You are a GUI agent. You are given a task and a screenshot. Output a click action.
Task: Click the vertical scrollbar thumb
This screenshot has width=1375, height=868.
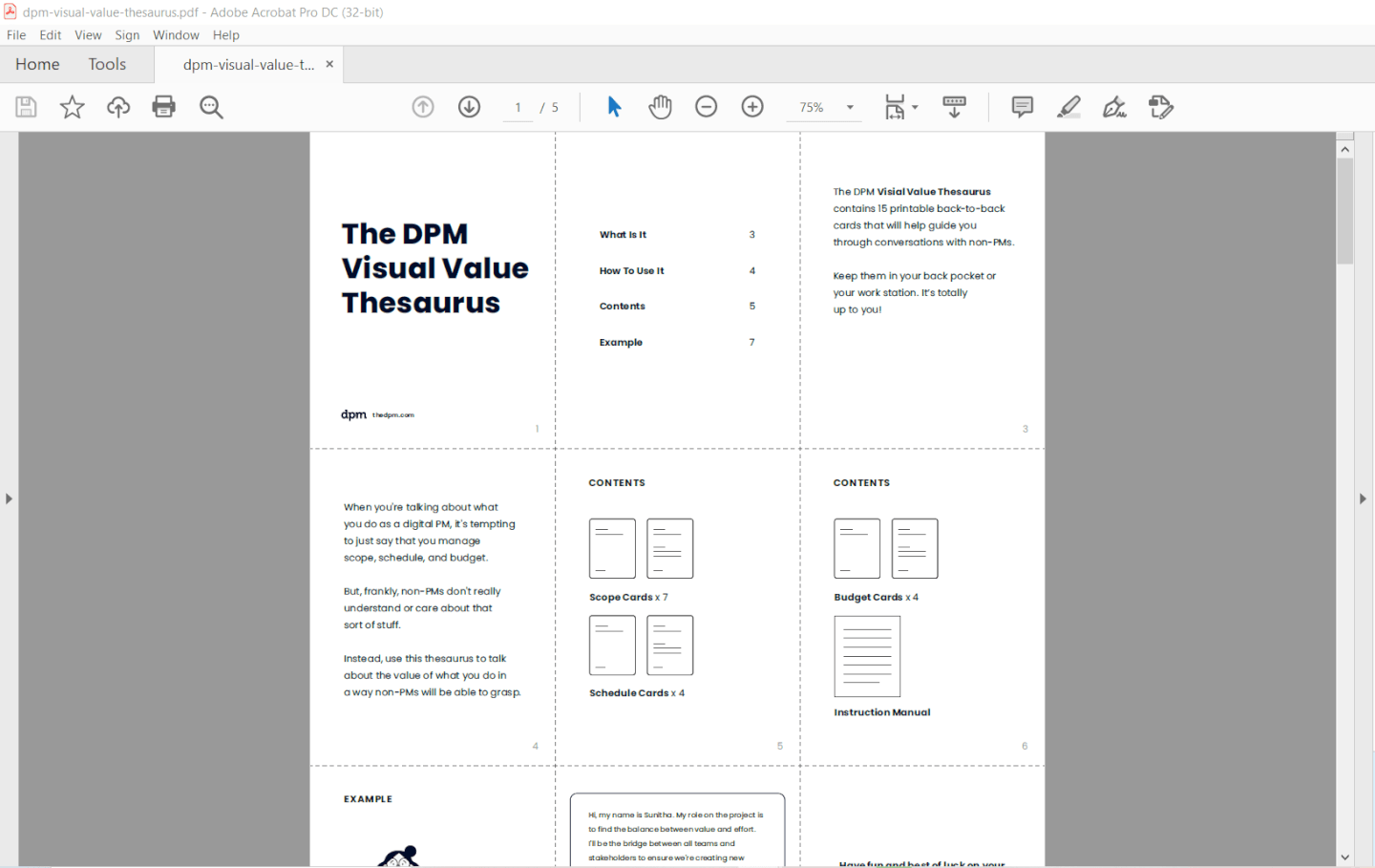[1344, 211]
